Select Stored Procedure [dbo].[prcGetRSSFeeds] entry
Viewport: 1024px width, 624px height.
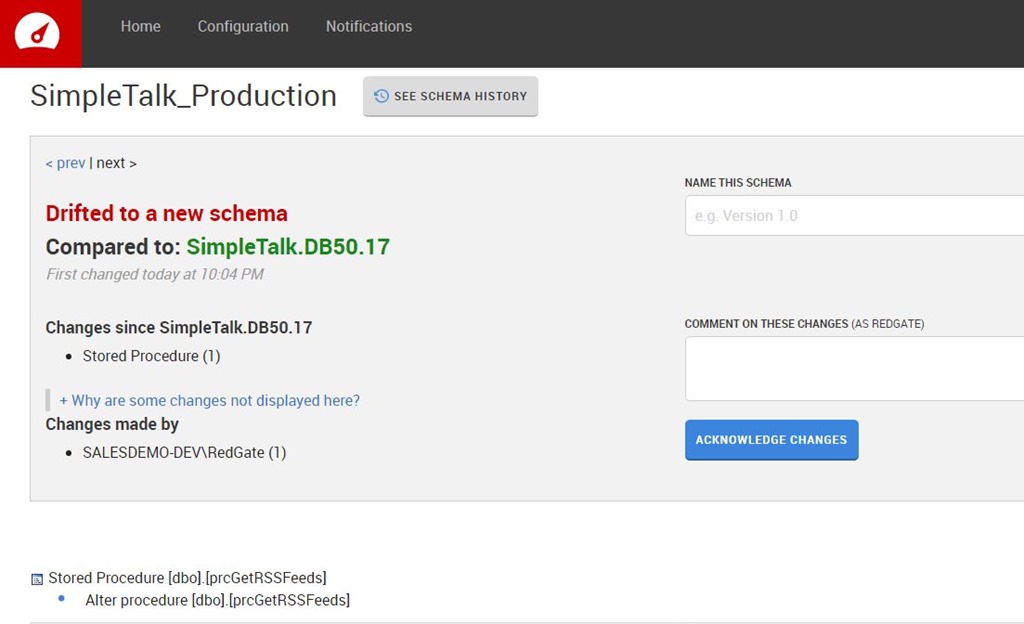(x=187, y=578)
